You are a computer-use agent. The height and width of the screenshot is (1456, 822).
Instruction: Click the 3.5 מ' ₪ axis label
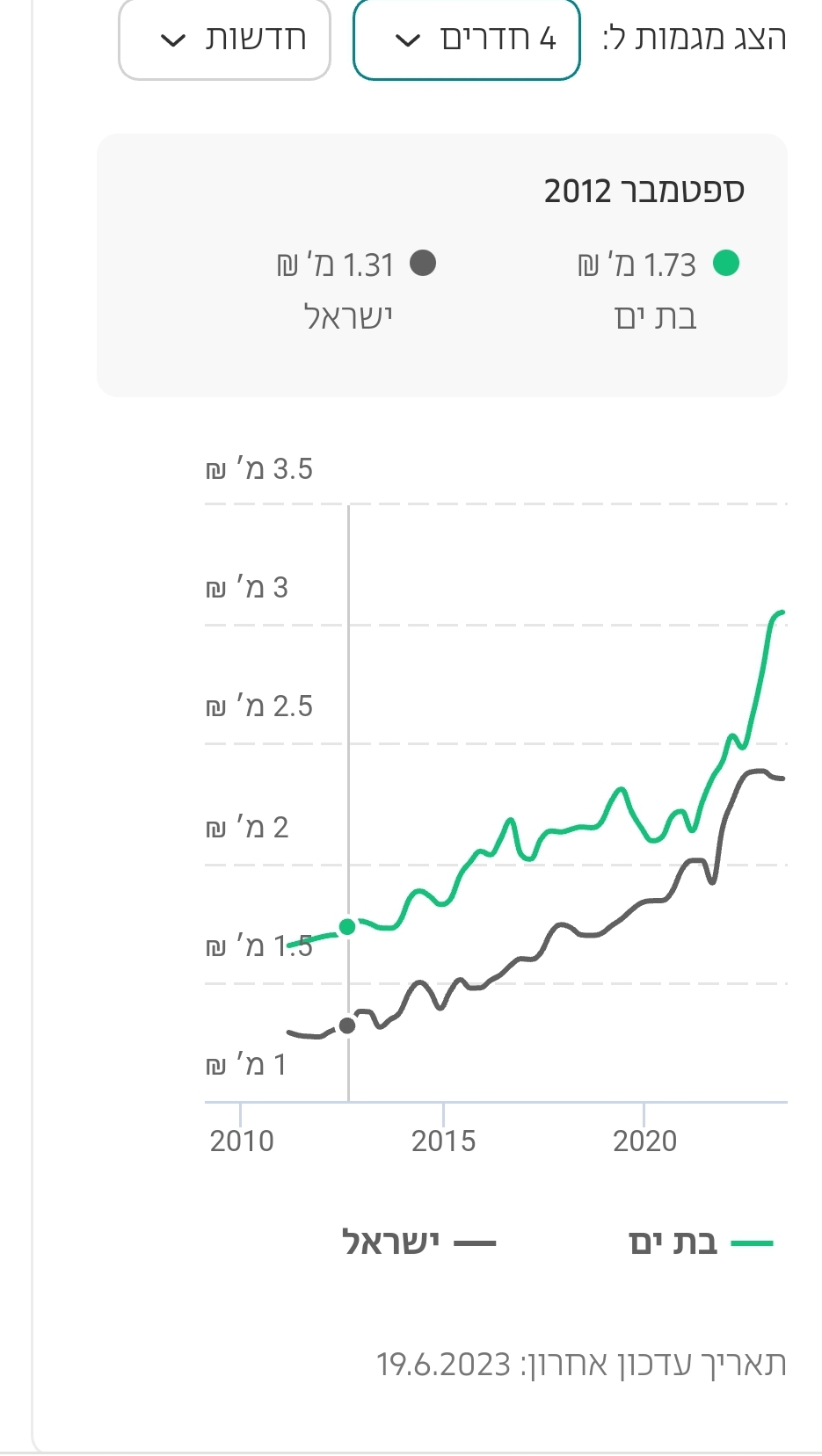259,469
